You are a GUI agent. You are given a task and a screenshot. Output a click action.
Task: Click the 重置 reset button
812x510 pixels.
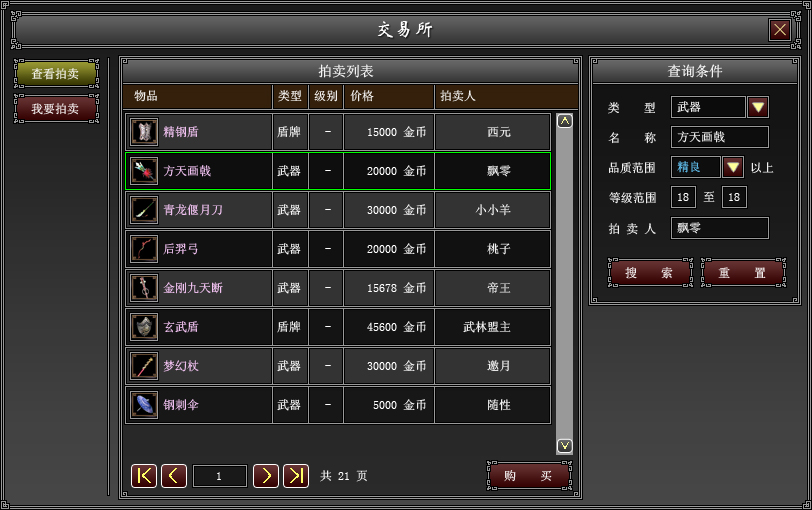point(742,273)
